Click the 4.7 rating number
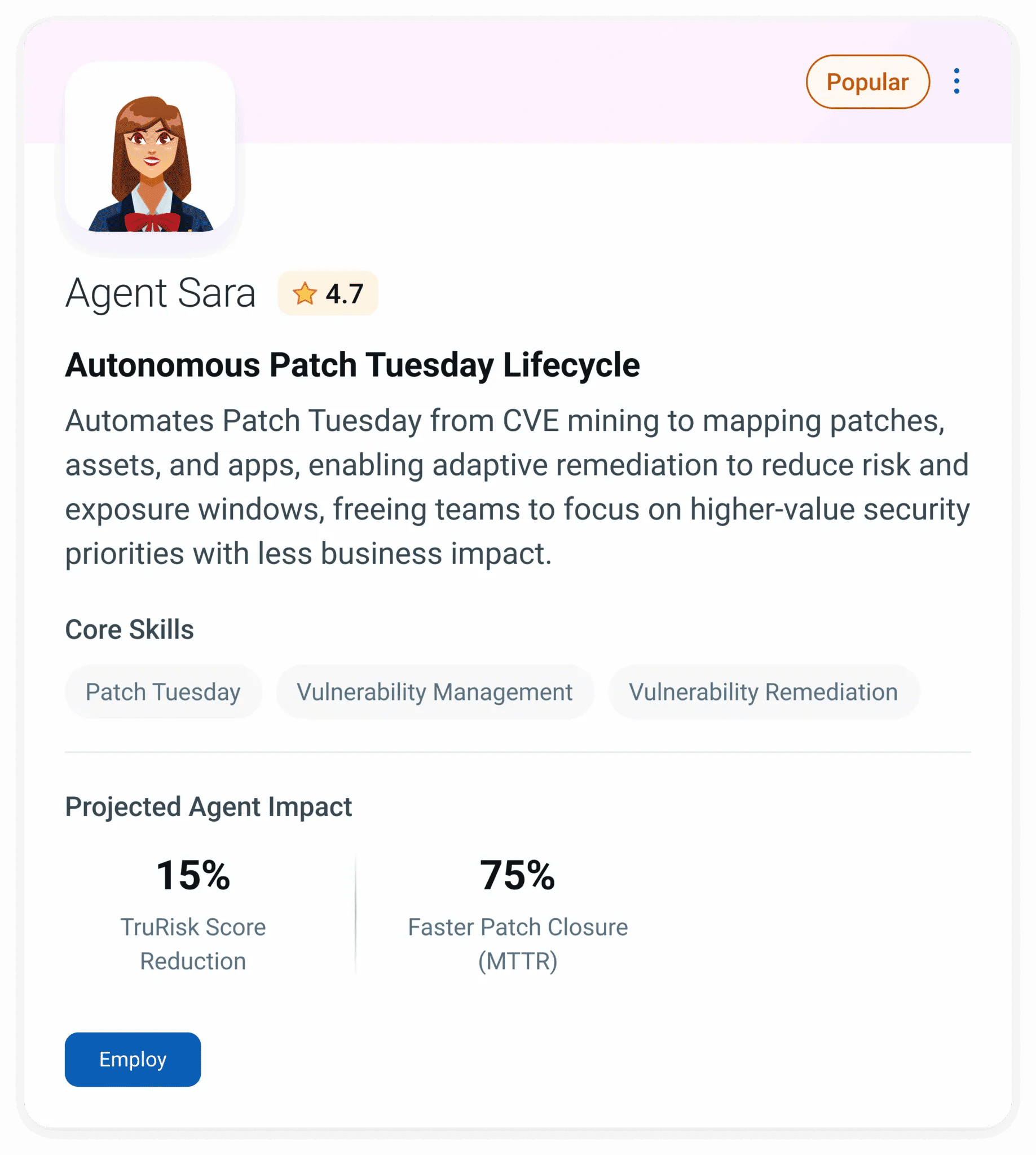 pos(345,294)
